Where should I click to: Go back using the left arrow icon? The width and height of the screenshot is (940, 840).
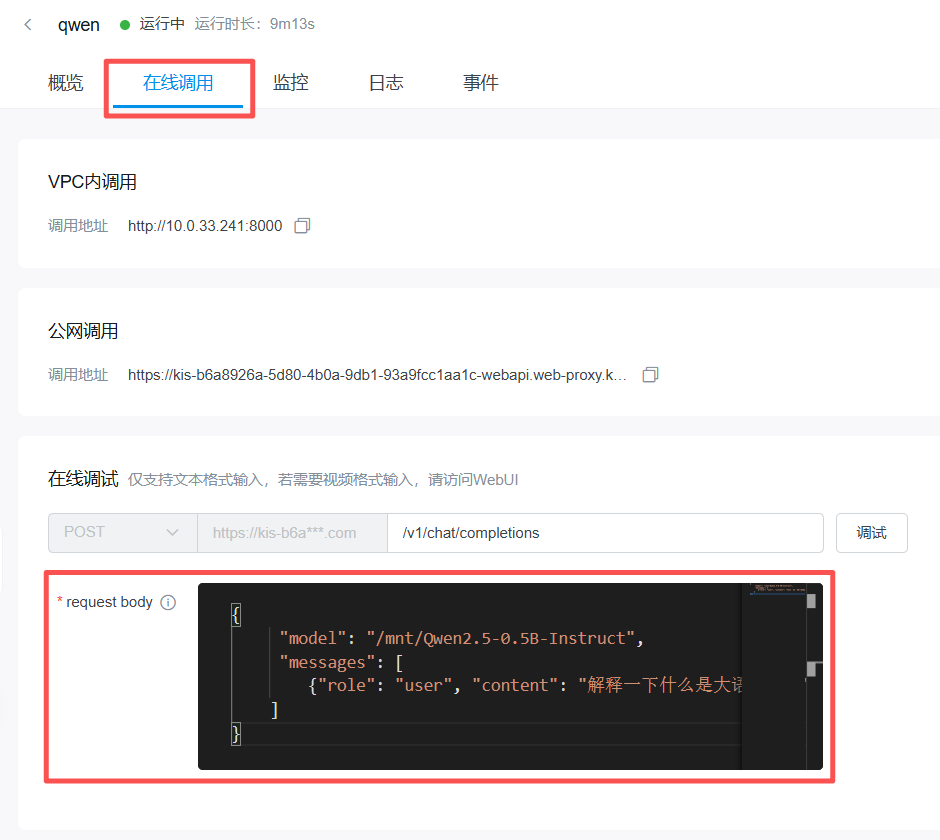[x=28, y=25]
